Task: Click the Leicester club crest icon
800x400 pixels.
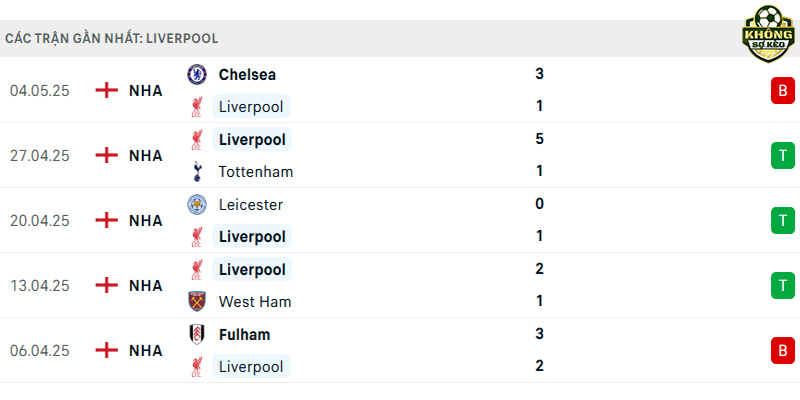Action: 196,205
